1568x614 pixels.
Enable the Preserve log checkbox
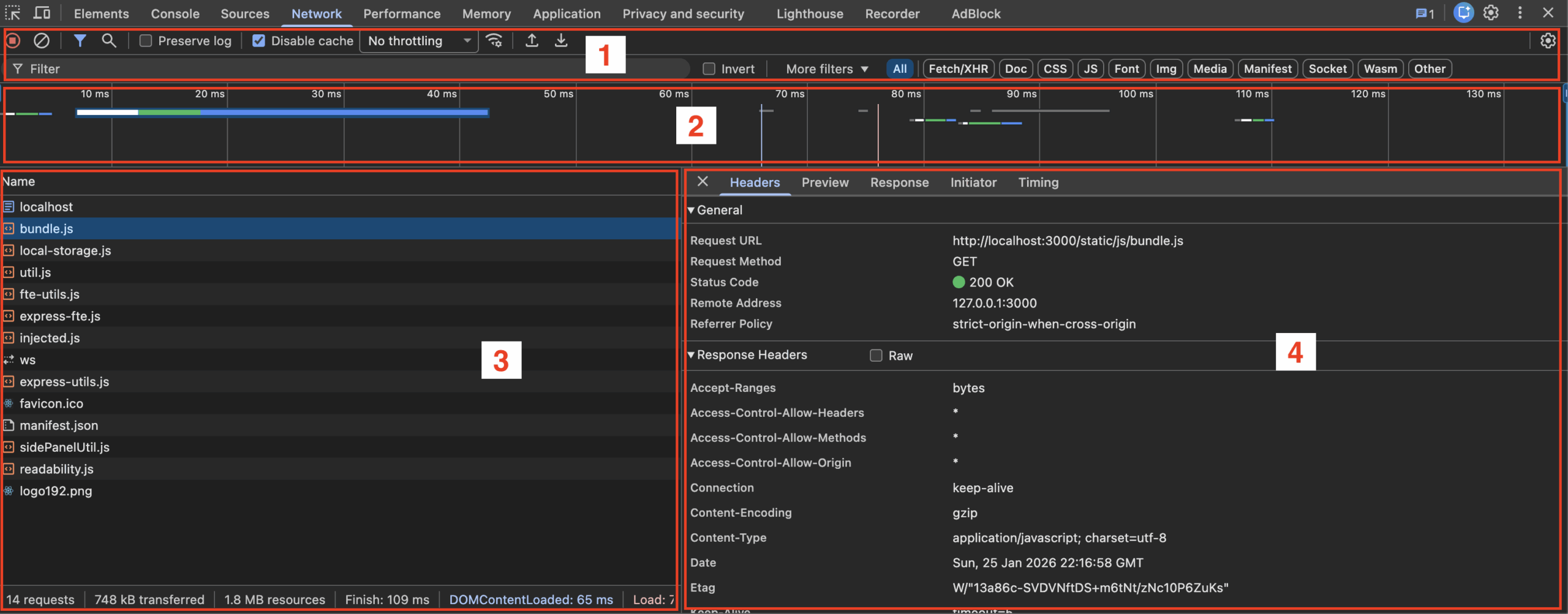click(146, 41)
